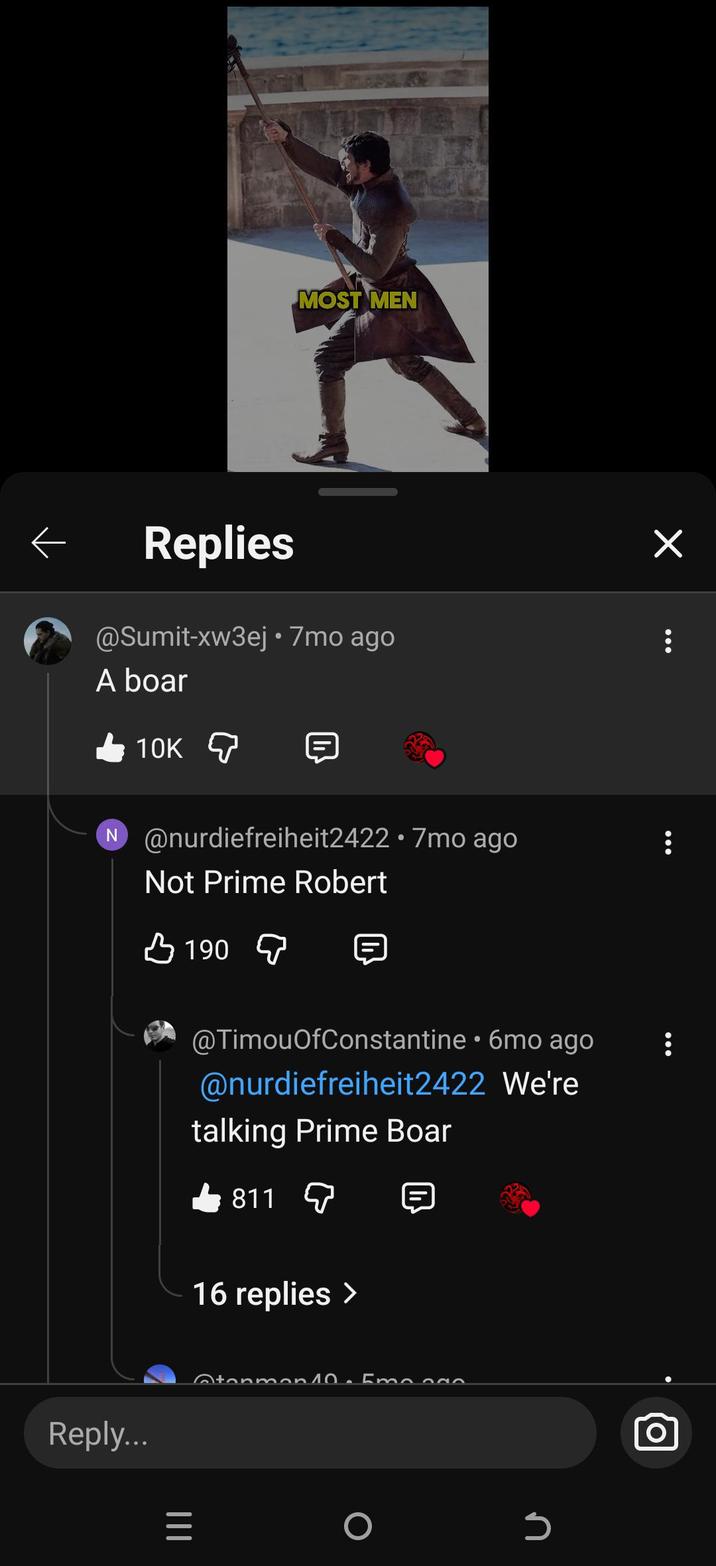The image size is (716, 1566).
Task: Tap the Reply... input field
Action: 310,1432
